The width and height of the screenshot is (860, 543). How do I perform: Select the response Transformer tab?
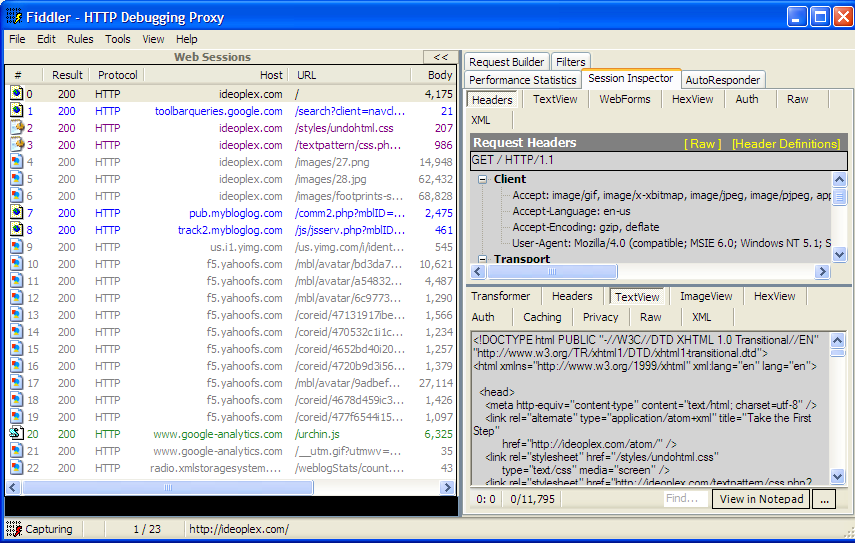pyautogui.click(x=500, y=296)
